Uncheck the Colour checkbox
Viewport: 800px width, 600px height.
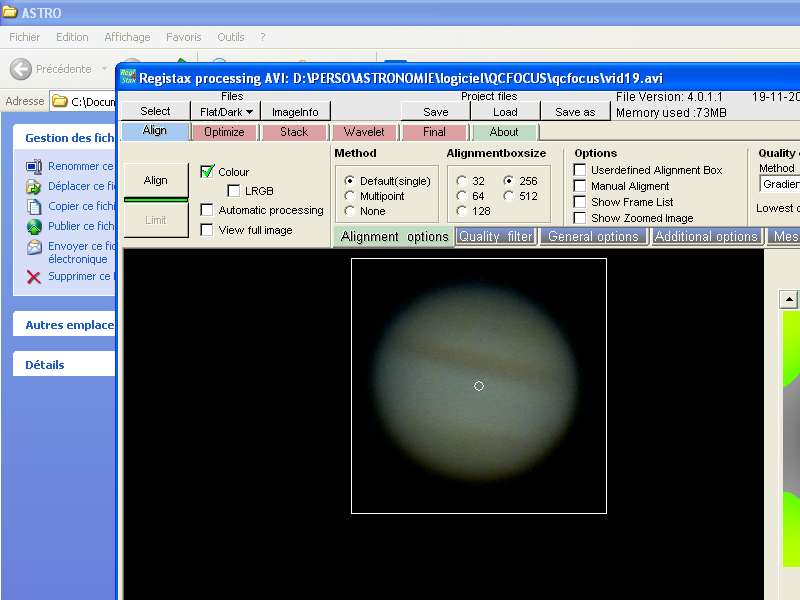click(208, 172)
